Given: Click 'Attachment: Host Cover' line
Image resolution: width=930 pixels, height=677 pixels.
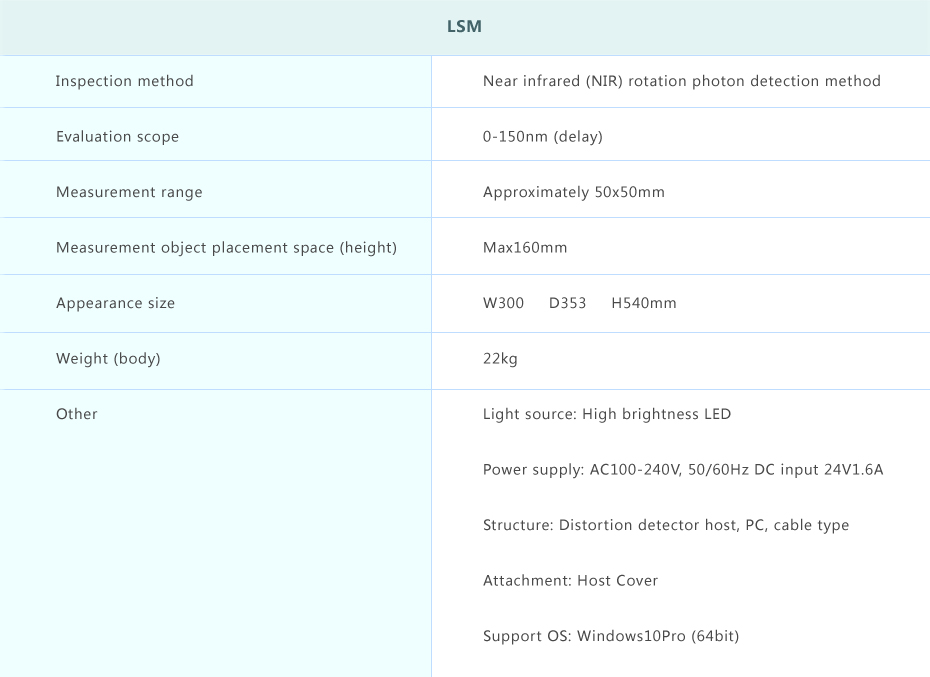Looking at the screenshot, I should [571, 580].
